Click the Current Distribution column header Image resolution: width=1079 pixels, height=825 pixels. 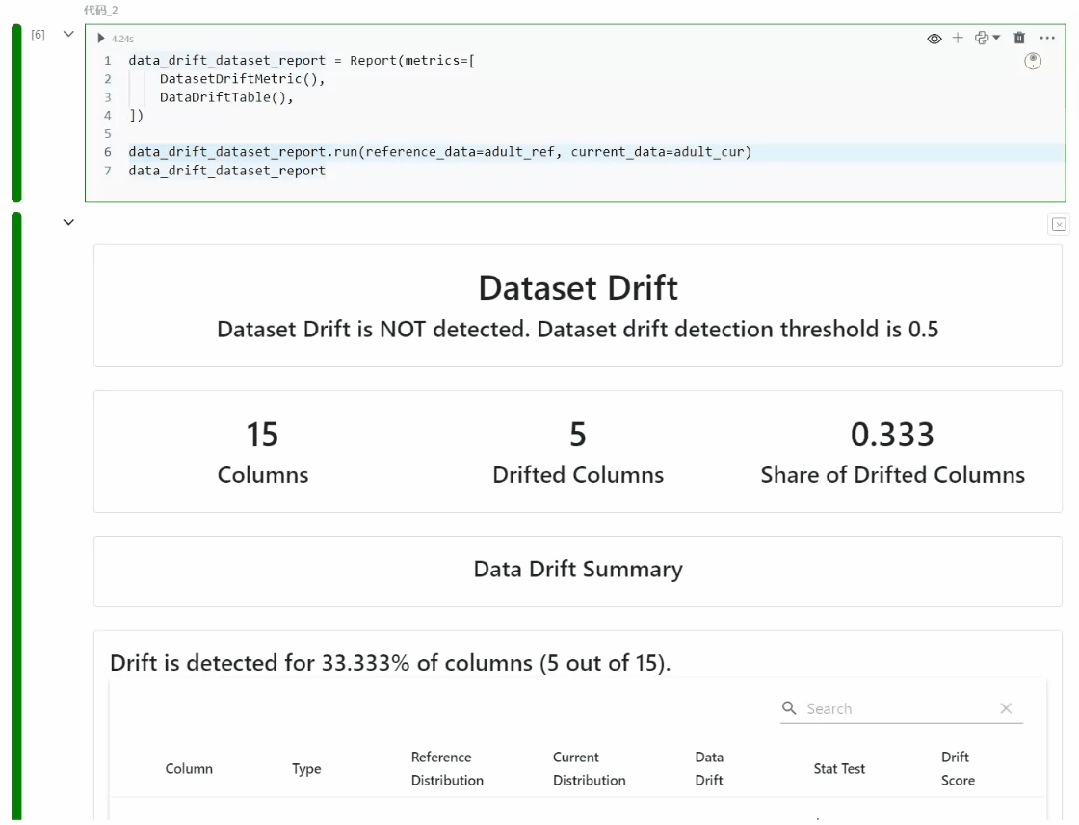[x=589, y=769]
